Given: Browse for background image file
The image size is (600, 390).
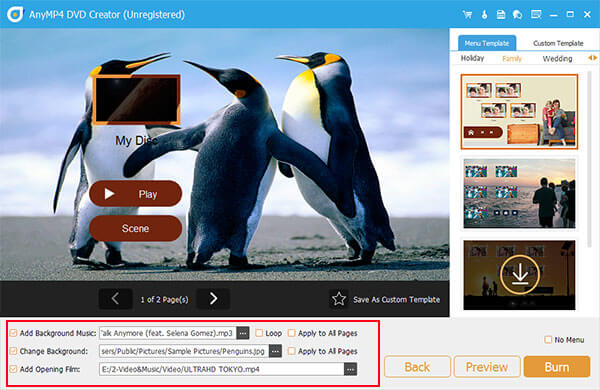Looking at the screenshot, I should coord(276,351).
